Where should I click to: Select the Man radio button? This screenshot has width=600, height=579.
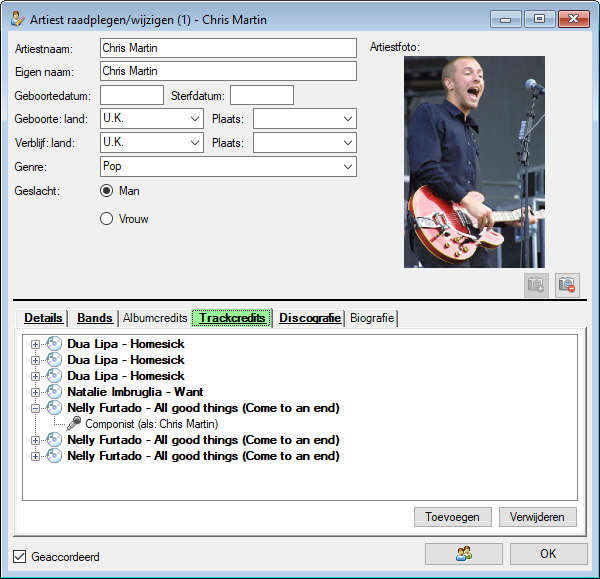106,191
